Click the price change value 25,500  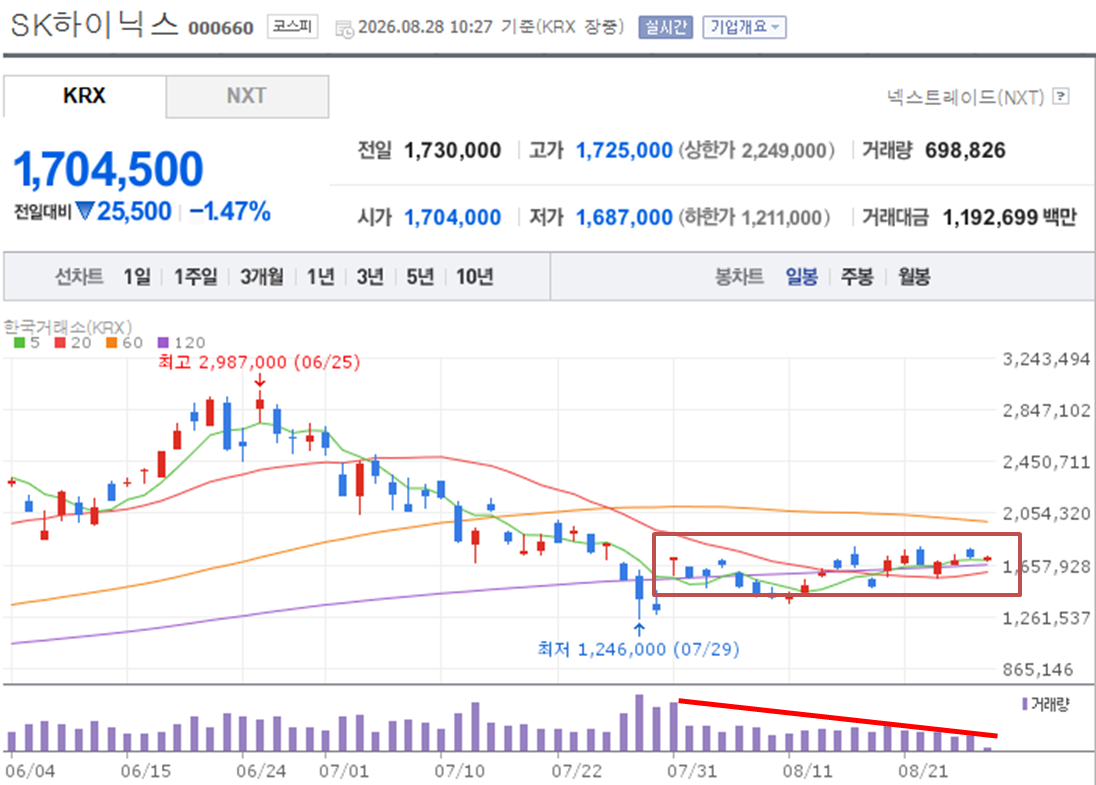(134, 211)
